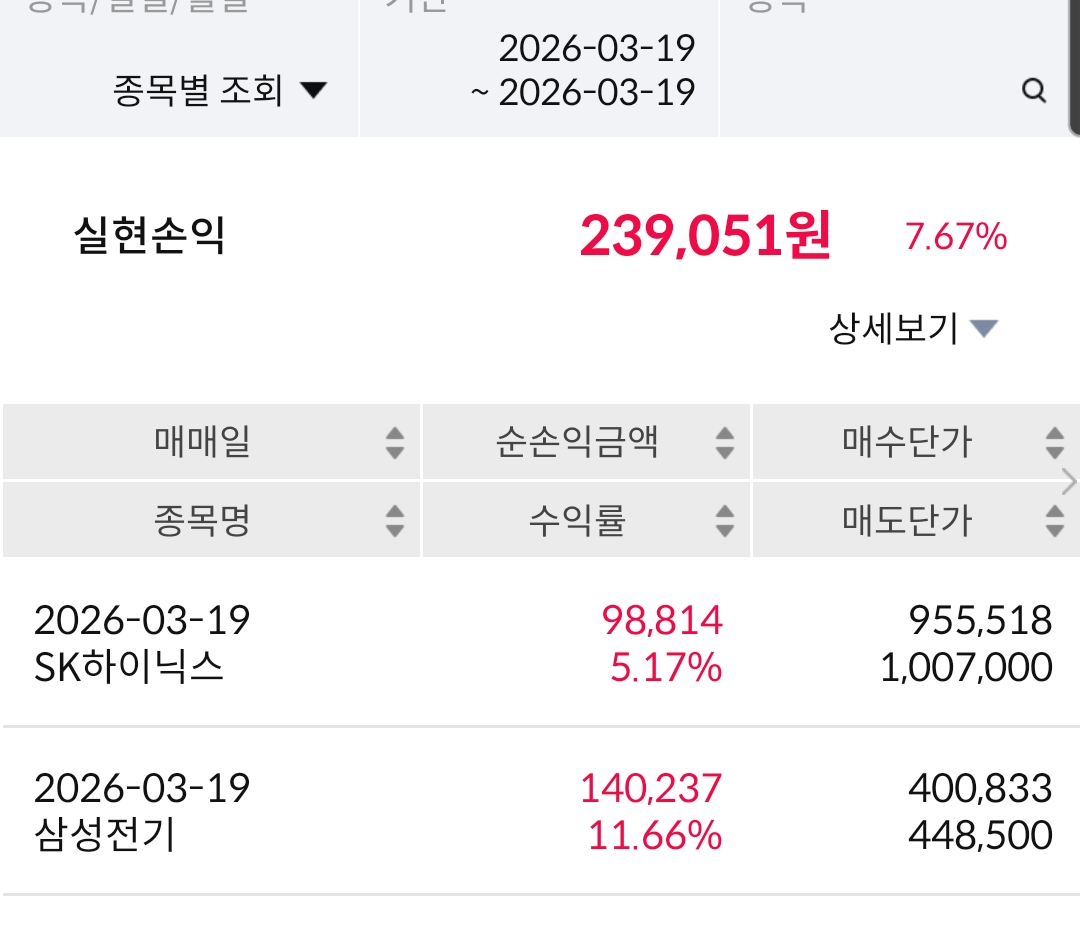The image size is (1080, 937).
Task: Tap the 종목명 column header label
Action: [202, 520]
